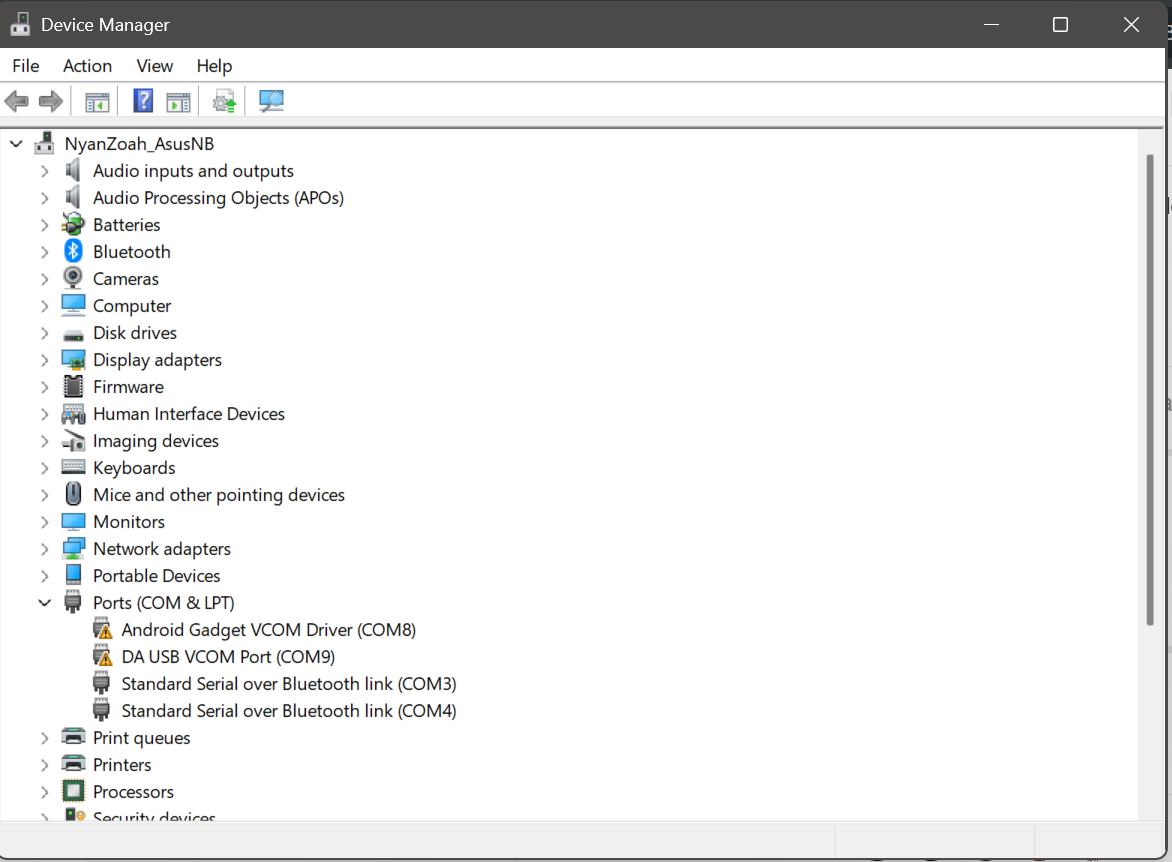
Task: Expand the Network adapters node
Action: point(44,549)
